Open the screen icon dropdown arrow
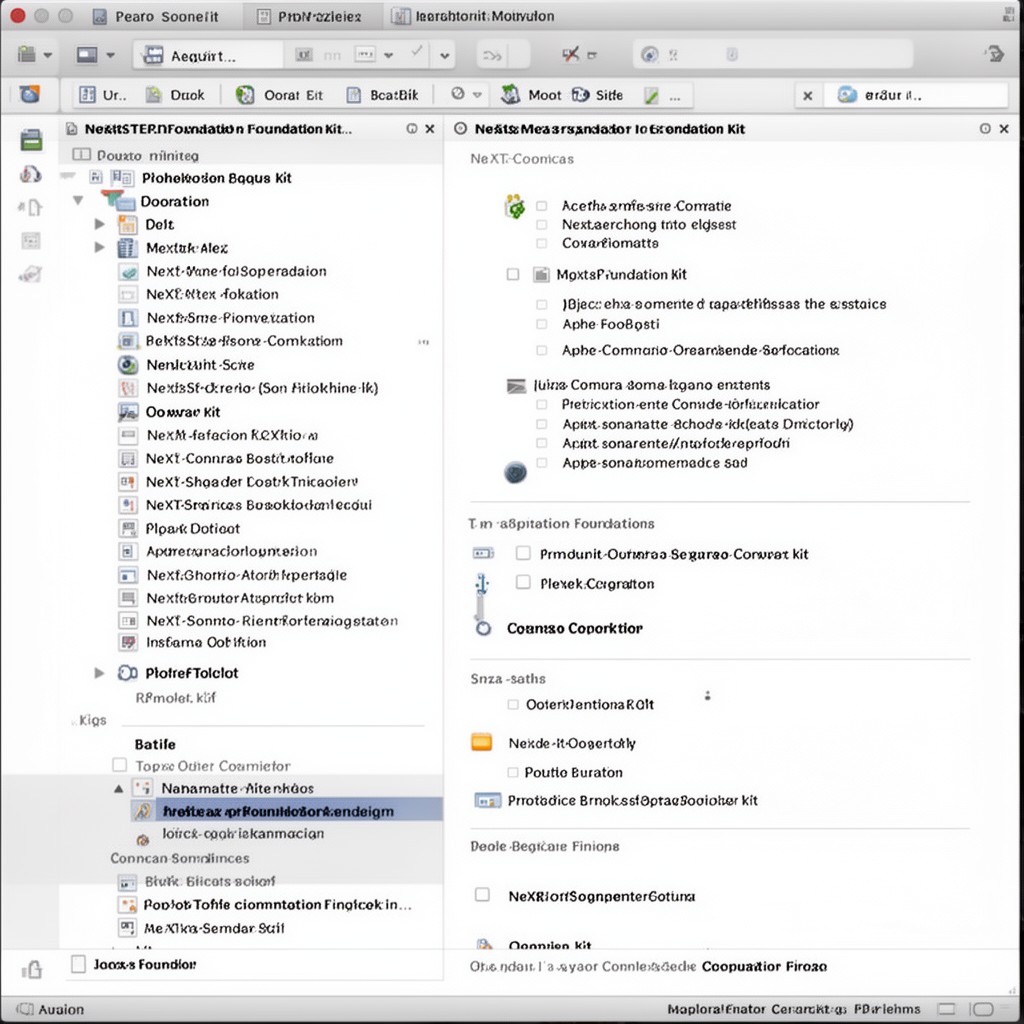The width and height of the screenshot is (1024, 1024). 110,56
